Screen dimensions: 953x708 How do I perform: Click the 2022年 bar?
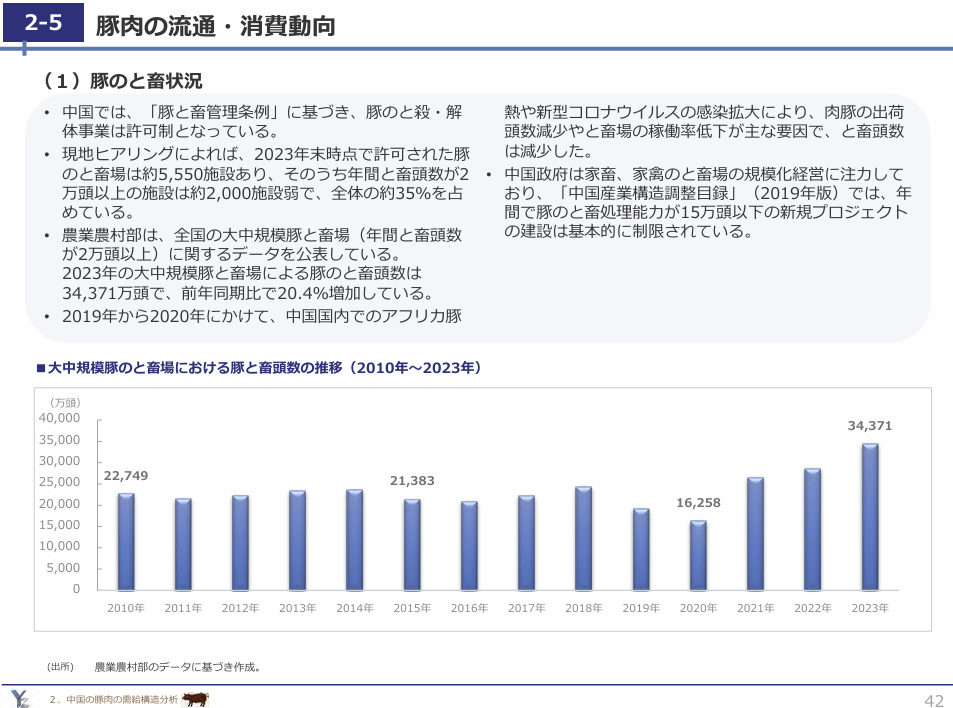[x=813, y=529]
